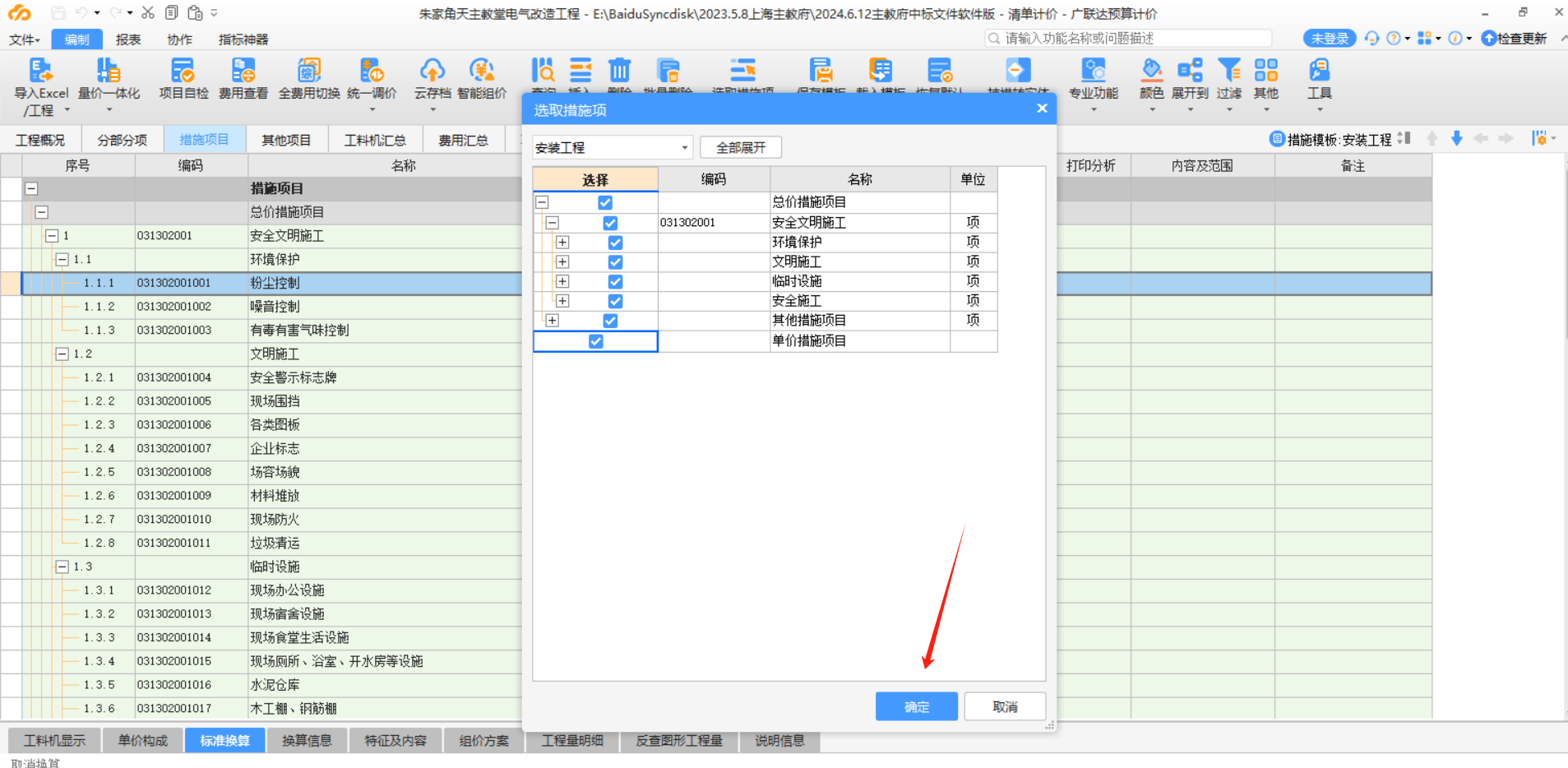Open the 分部分项 tab
This screenshot has height=768, width=1568.
click(123, 140)
